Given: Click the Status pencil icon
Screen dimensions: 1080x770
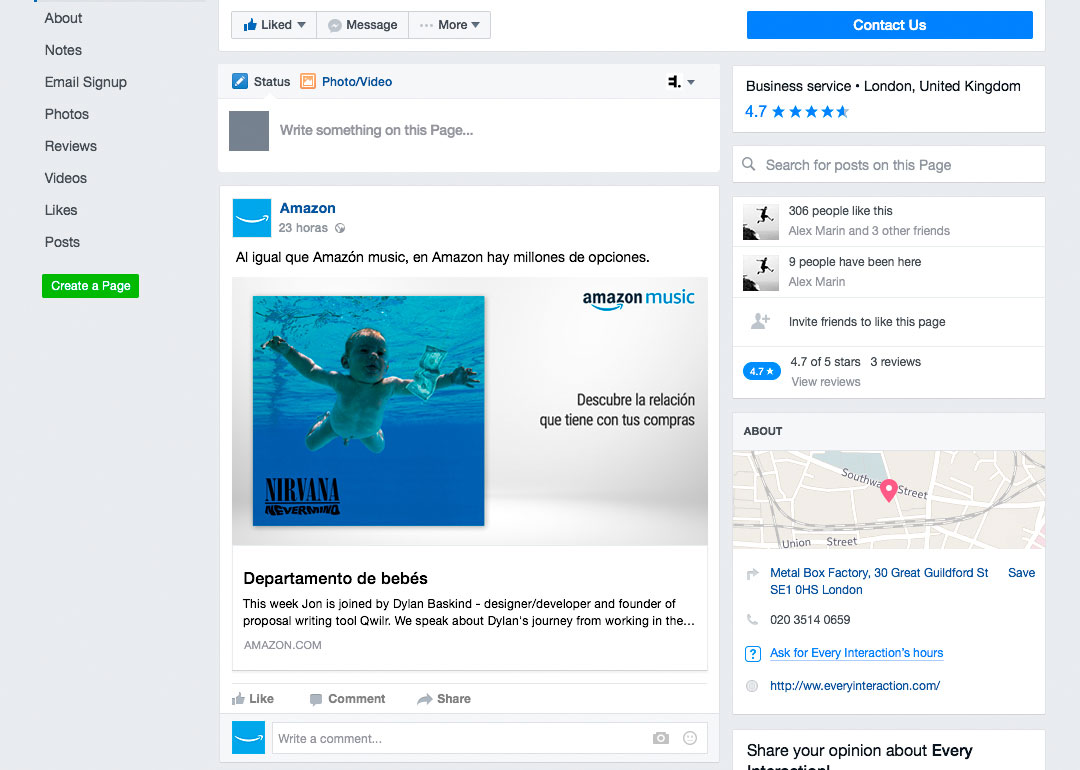Looking at the screenshot, I should tap(240, 81).
